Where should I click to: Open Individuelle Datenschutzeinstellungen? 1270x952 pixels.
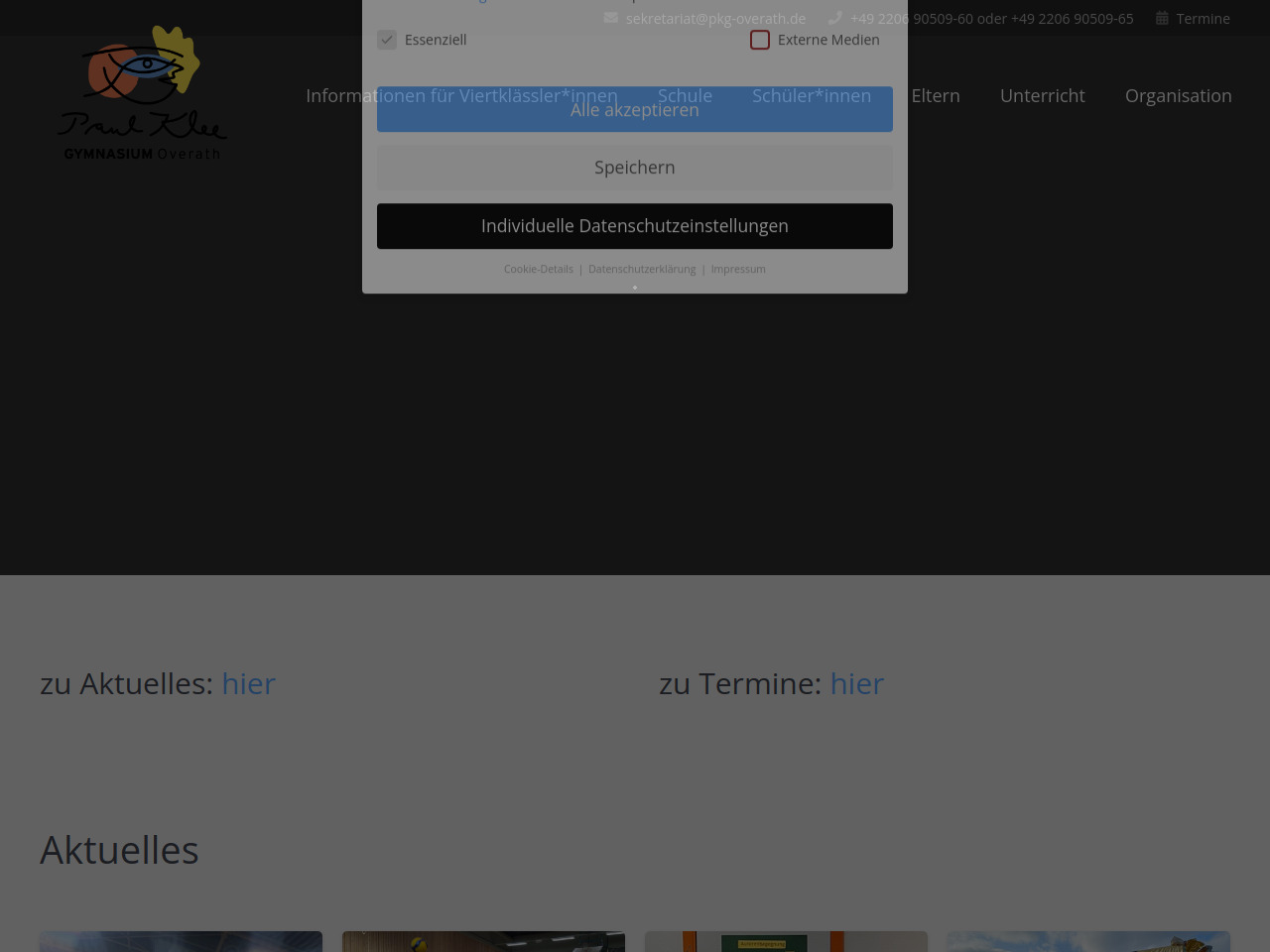pyautogui.click(x=635, y=226)
